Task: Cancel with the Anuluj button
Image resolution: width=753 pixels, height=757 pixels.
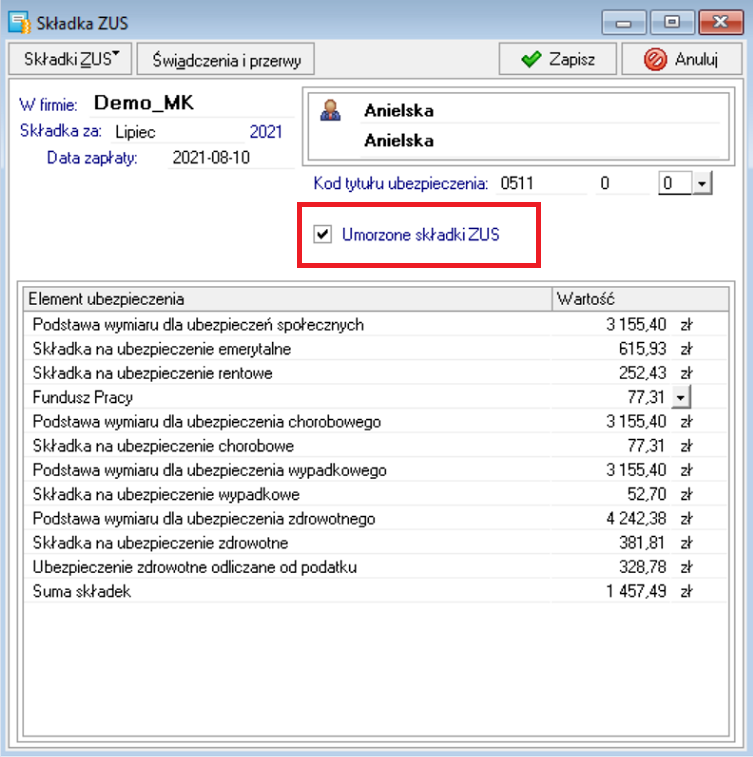Action: (682, 59)
